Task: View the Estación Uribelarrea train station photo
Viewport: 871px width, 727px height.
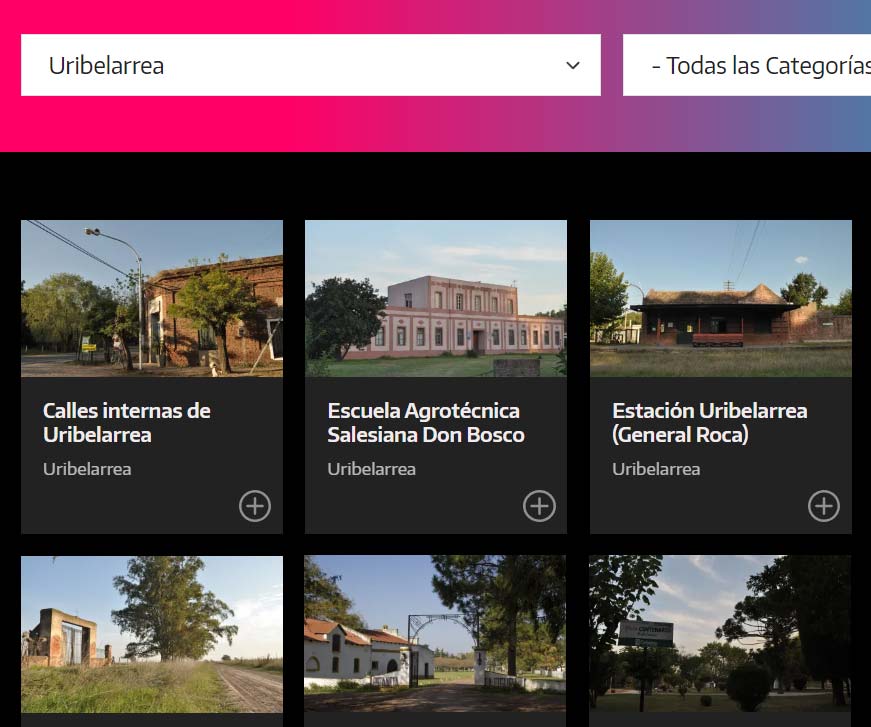Action: [720, 299]
